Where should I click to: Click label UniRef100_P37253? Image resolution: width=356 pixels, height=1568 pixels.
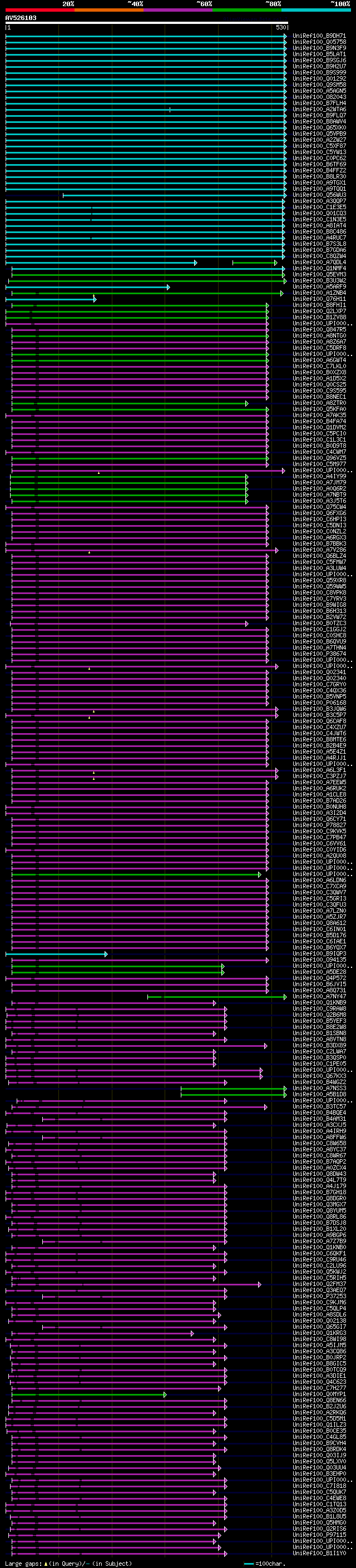319,1297
